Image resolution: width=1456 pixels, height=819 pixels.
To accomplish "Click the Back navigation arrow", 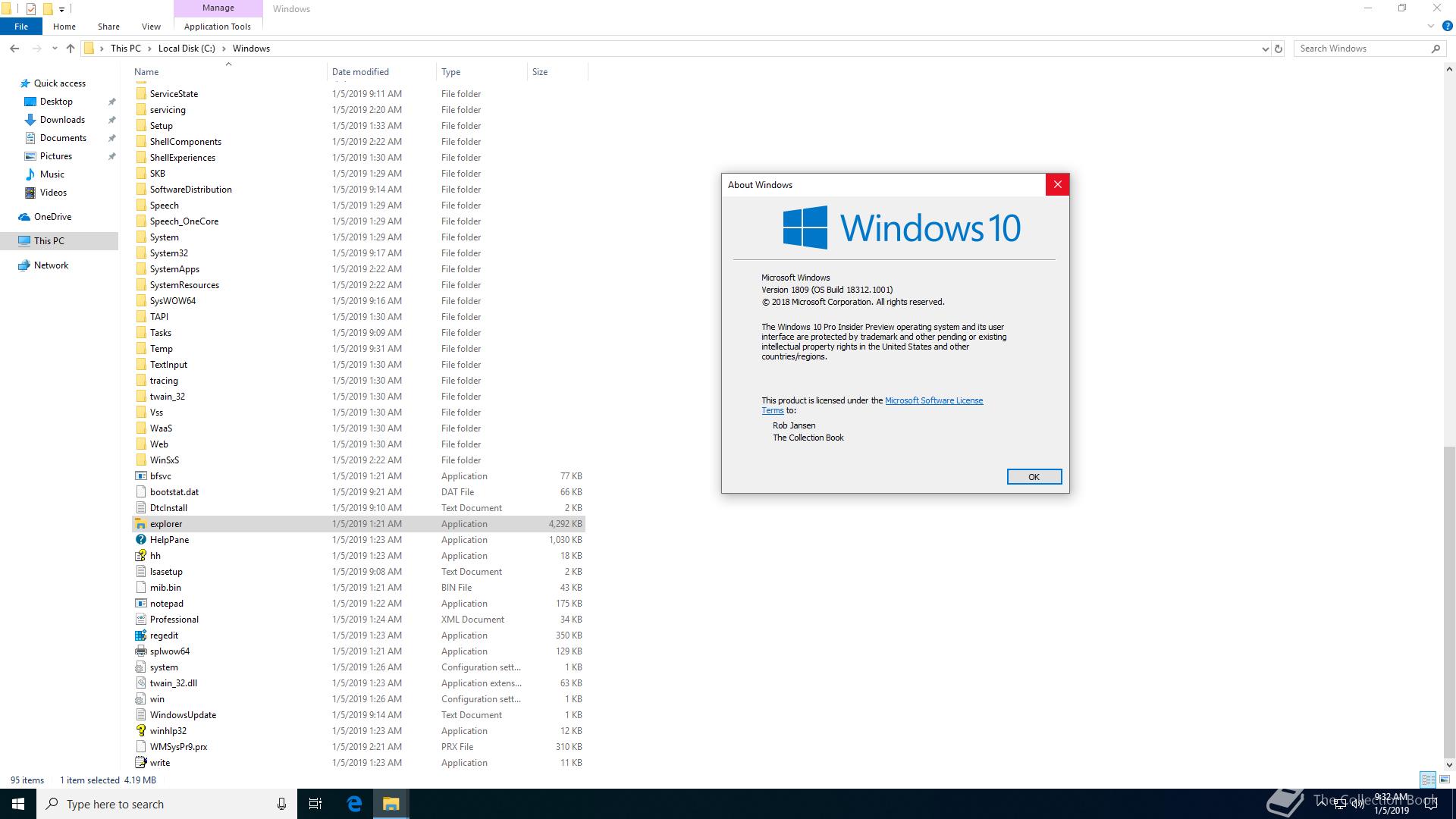I will click(x=14, y=49).
